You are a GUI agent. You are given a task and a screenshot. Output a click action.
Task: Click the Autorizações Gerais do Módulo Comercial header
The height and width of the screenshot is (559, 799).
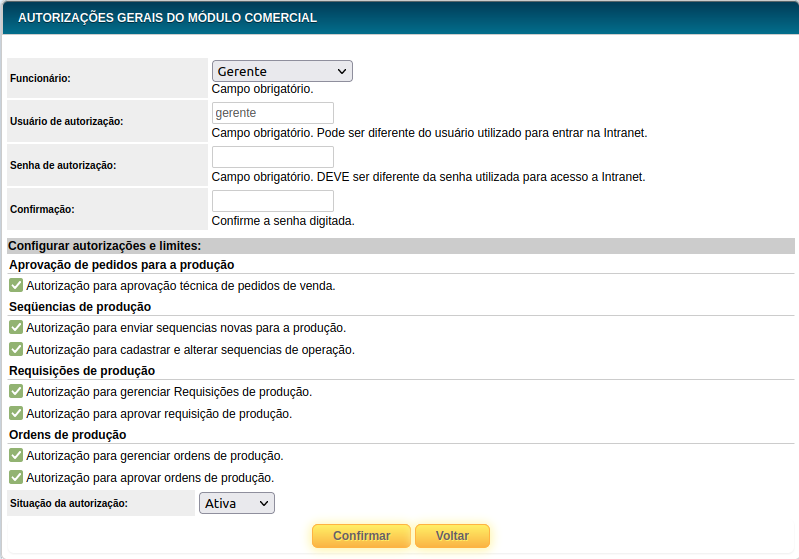[x=168, y=18]
